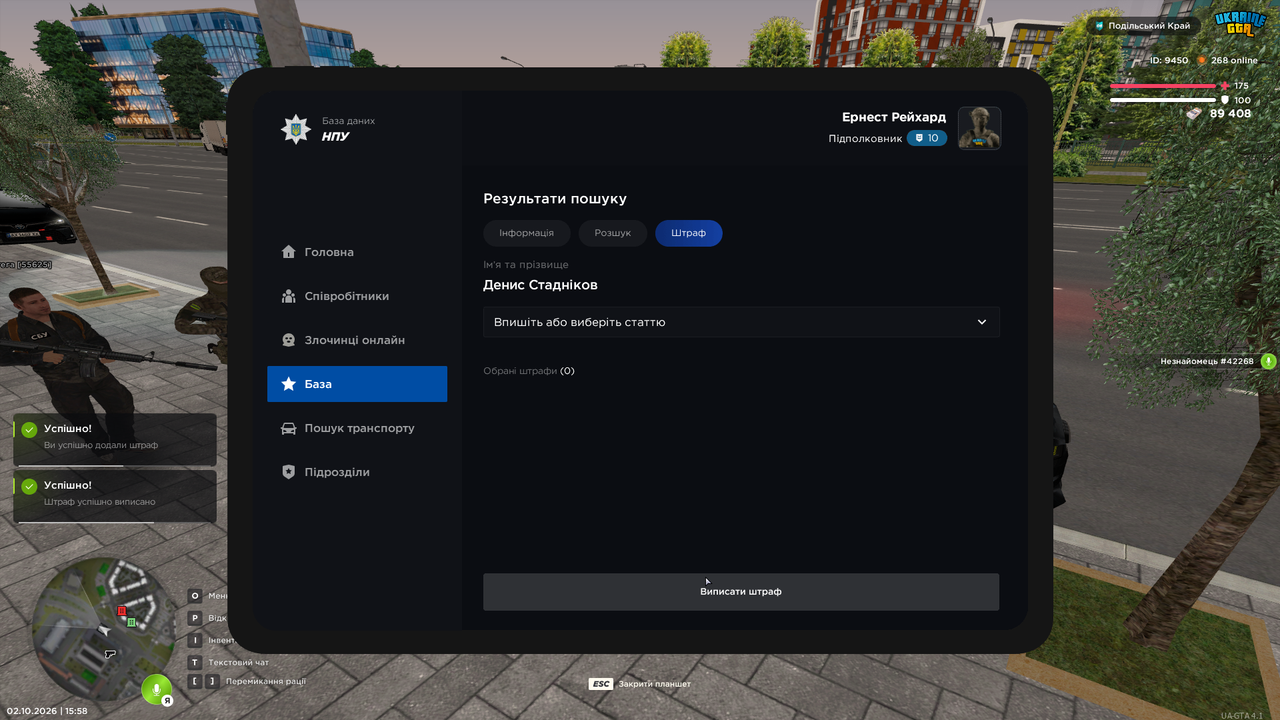Go to Пошук транспорту section
Image resolution: width=1280 pixels, height=720 pixels.
pyautogui.click(x=357, y=428)
